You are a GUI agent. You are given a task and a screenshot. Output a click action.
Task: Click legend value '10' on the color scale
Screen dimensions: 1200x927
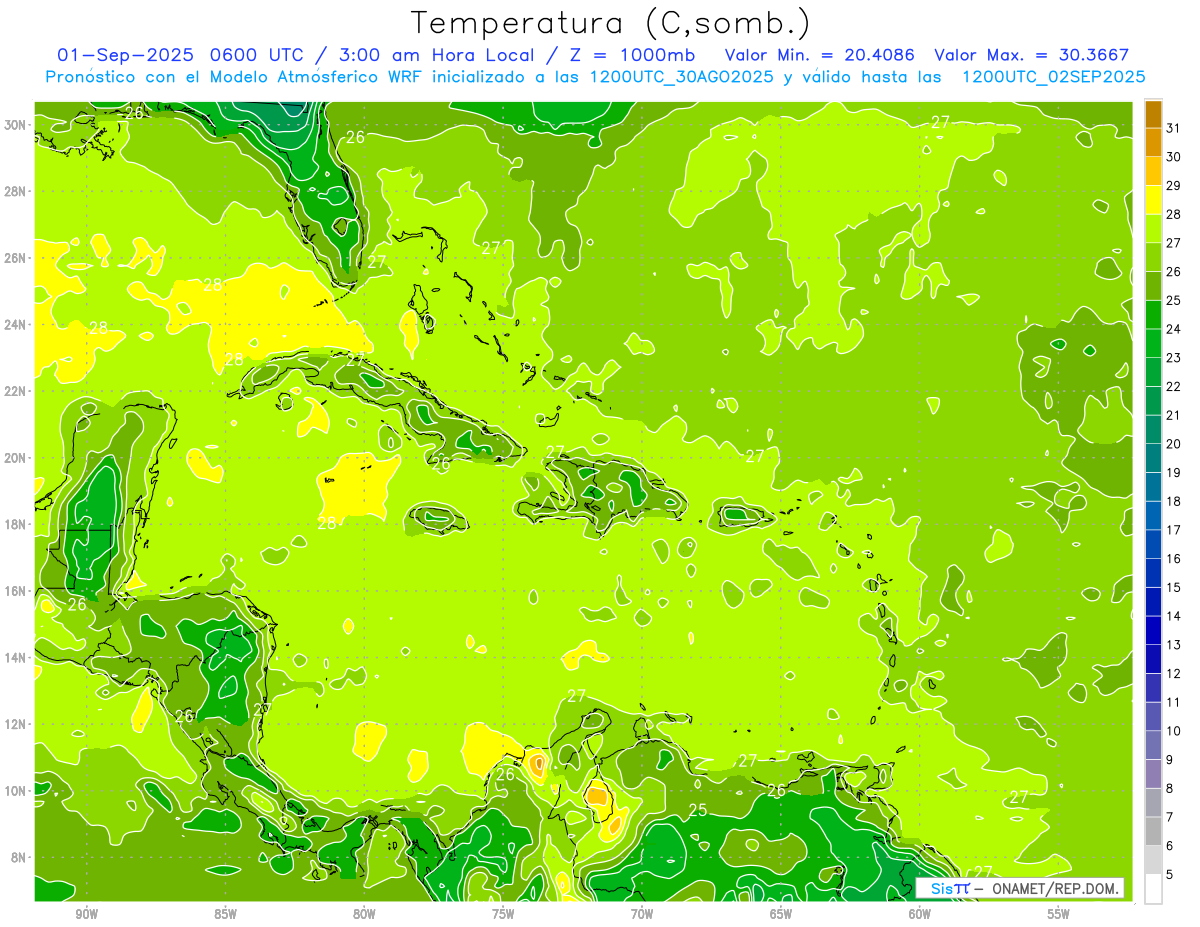[x=1174, y=730]
